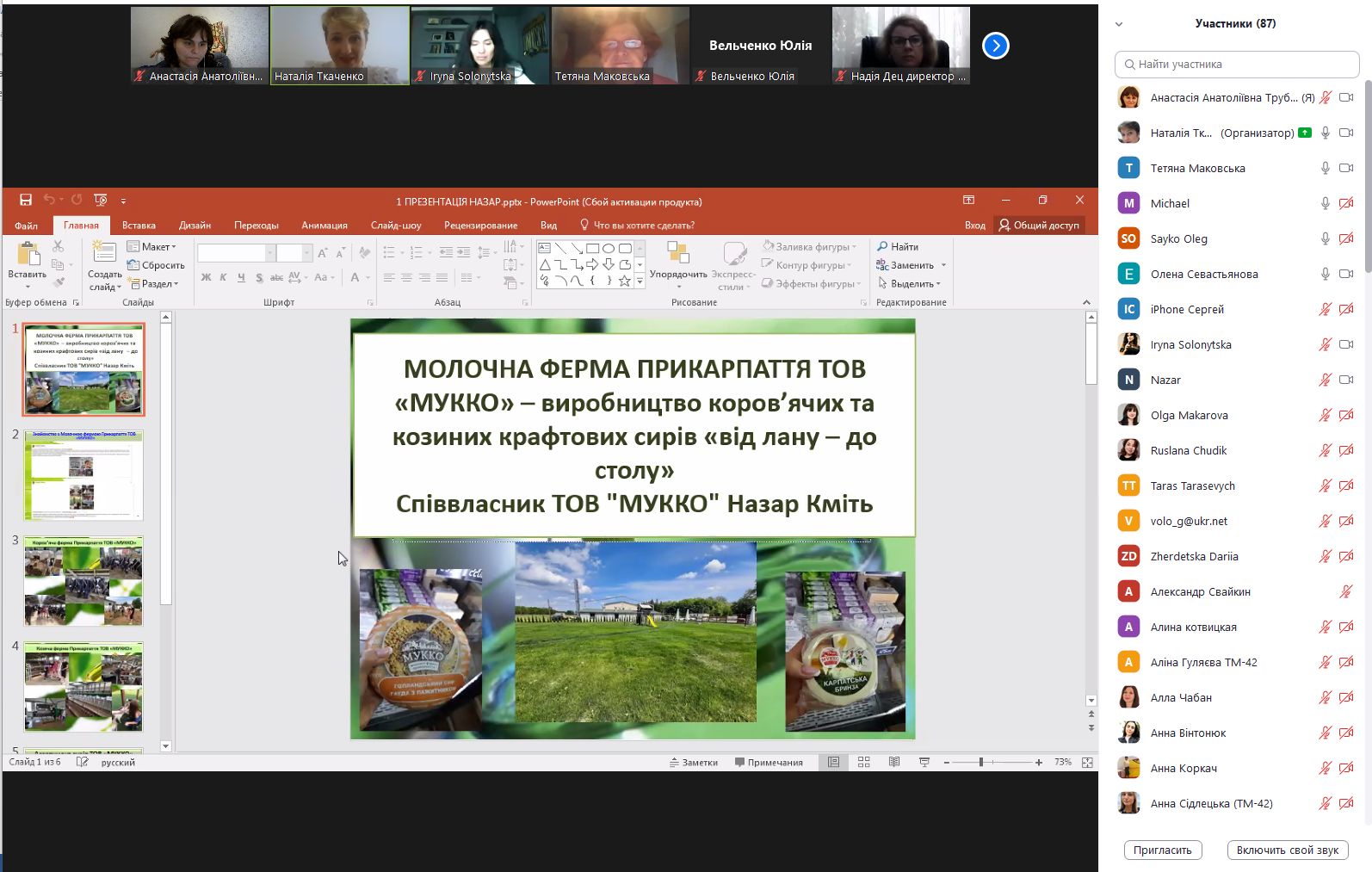
Task: Clear all formatting with the eraser A icon
Action: [x=365, y=253]
